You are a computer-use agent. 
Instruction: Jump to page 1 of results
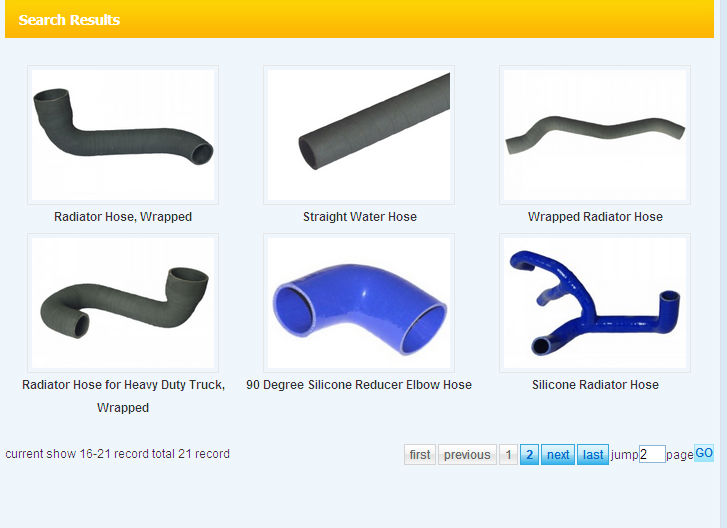click(x=508, y=455)
